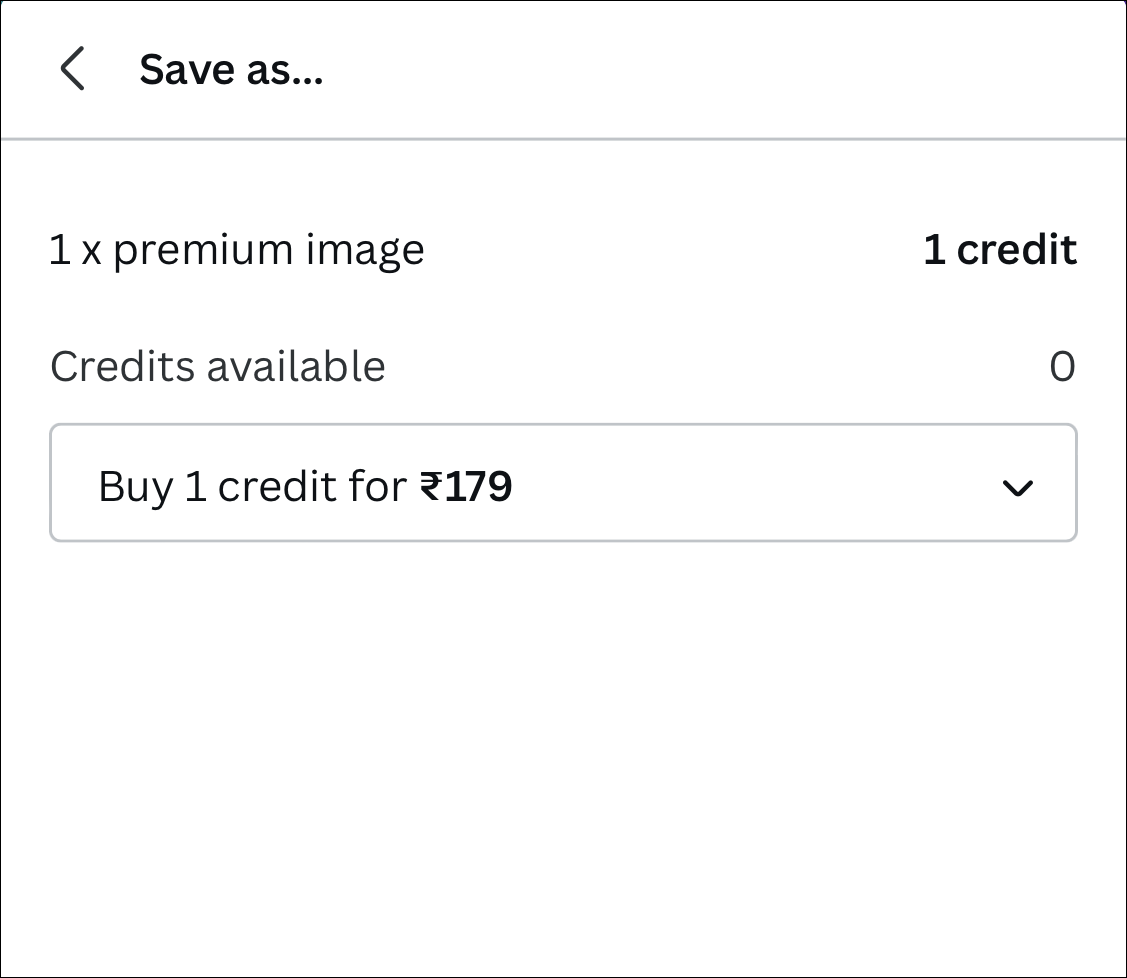
Task: Select the left-pointing navigation arrow
Action: point(71,69)
